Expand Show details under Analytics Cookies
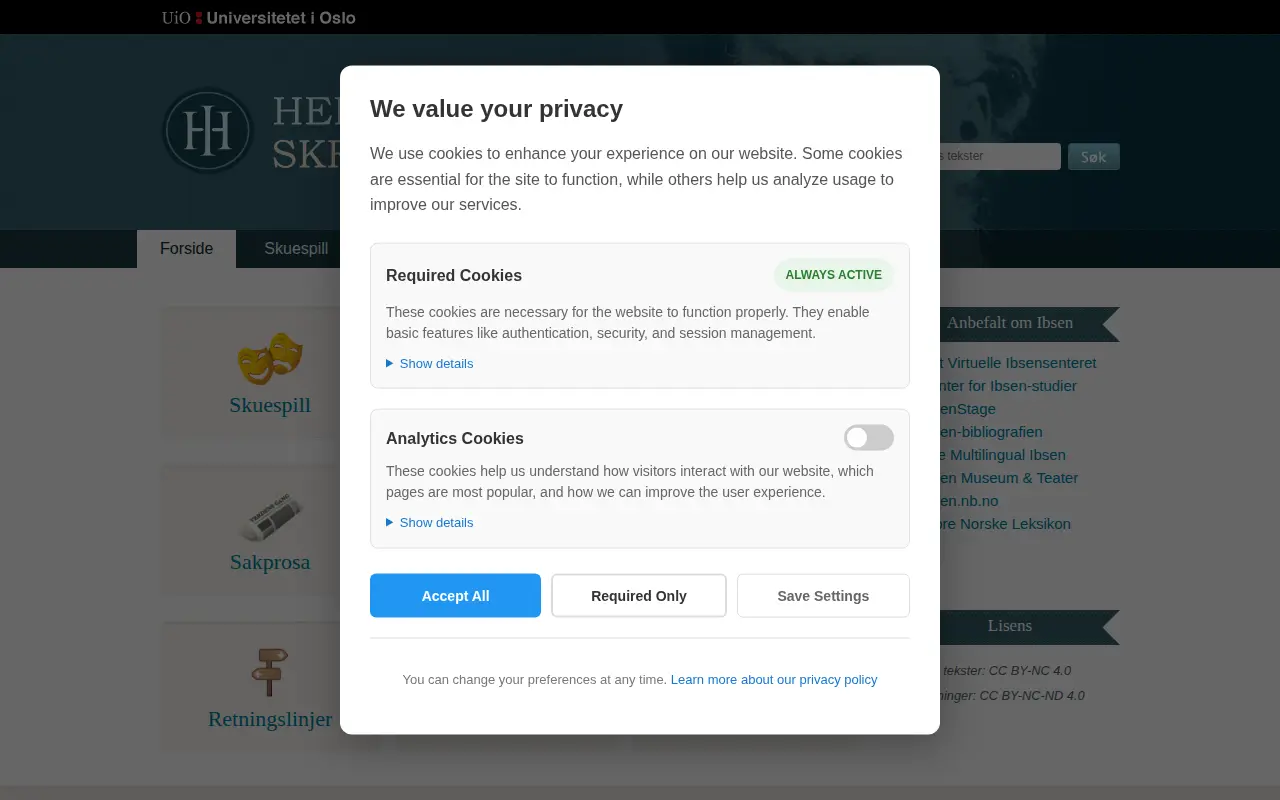 pos(430,523)
